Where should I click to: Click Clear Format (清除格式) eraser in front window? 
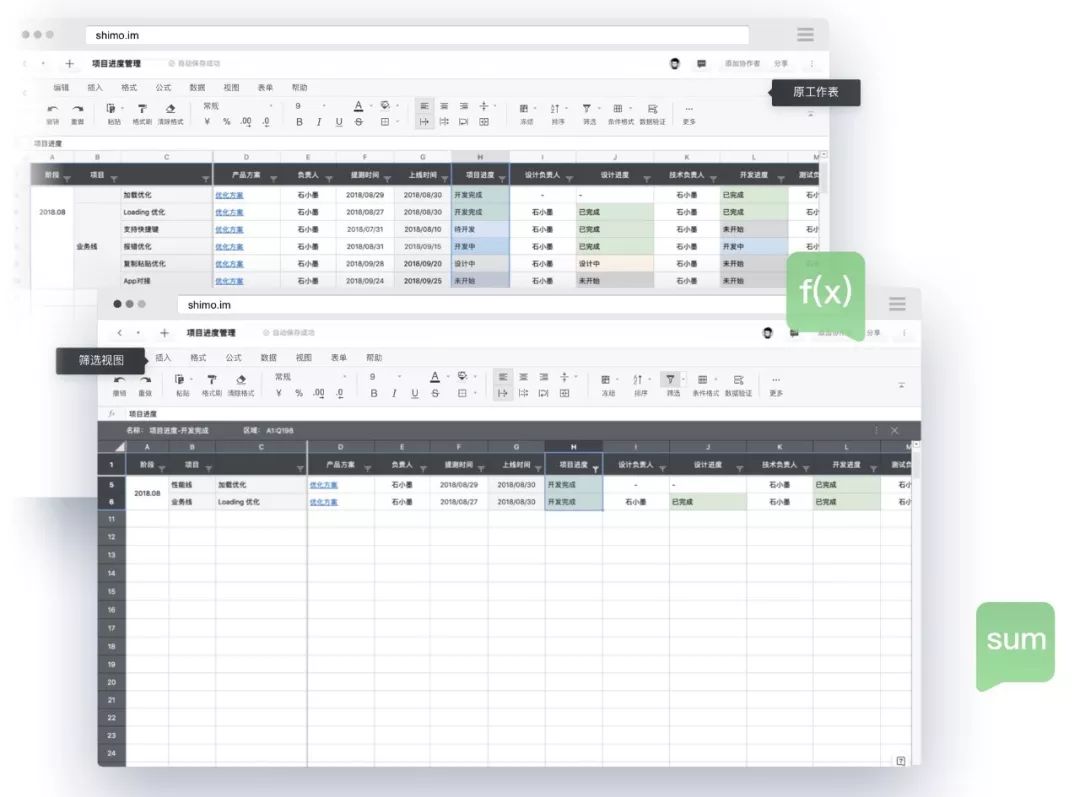point(240,379)
